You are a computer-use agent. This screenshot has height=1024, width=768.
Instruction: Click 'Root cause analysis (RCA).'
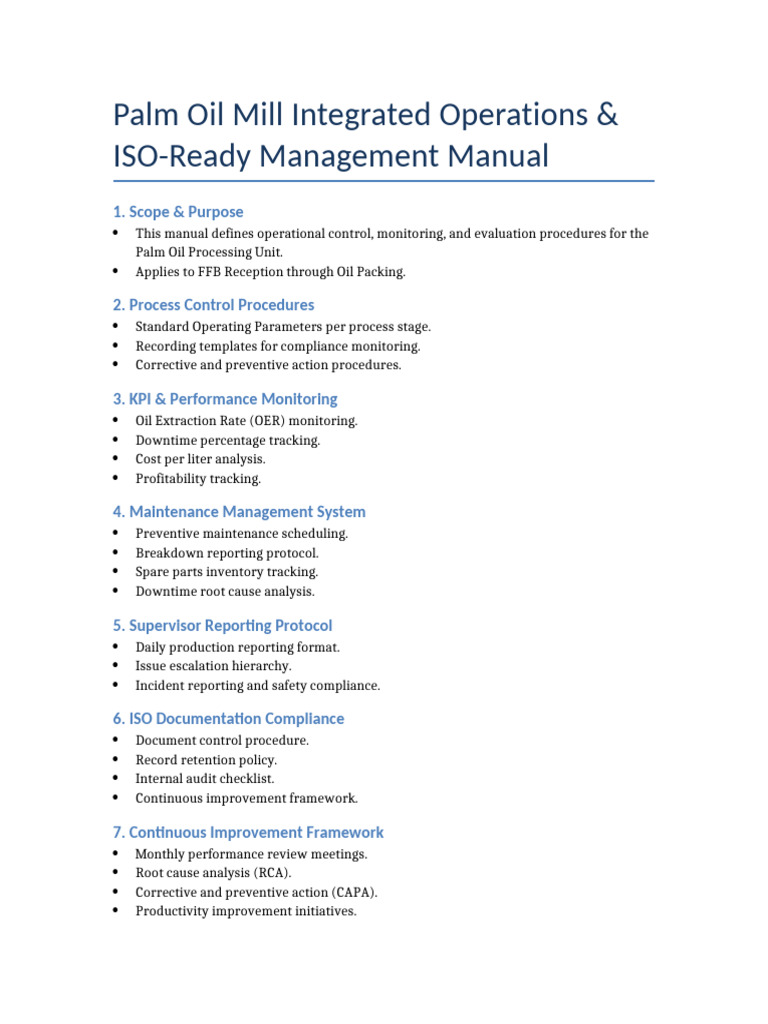point(213,873)
